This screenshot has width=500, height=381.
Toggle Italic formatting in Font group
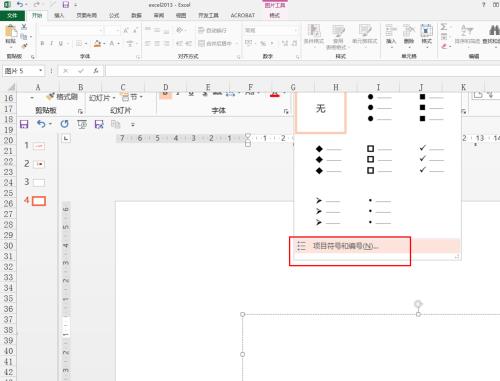pyautogui.click(x=51, y=43)
